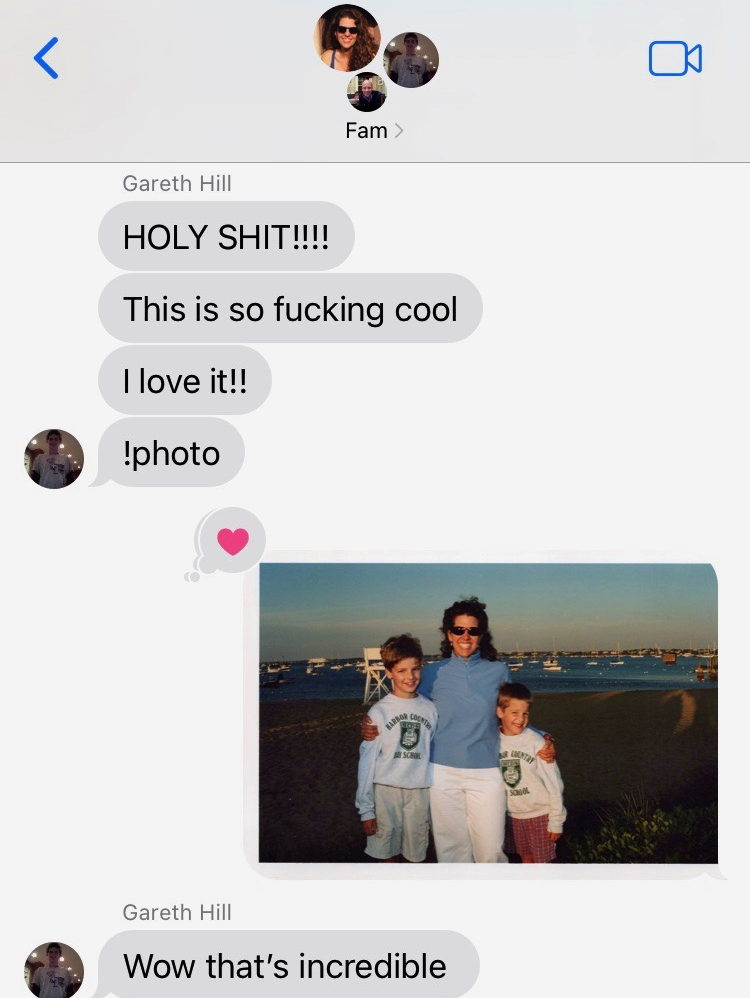Tap the blue back arrow

coord(46,58)
